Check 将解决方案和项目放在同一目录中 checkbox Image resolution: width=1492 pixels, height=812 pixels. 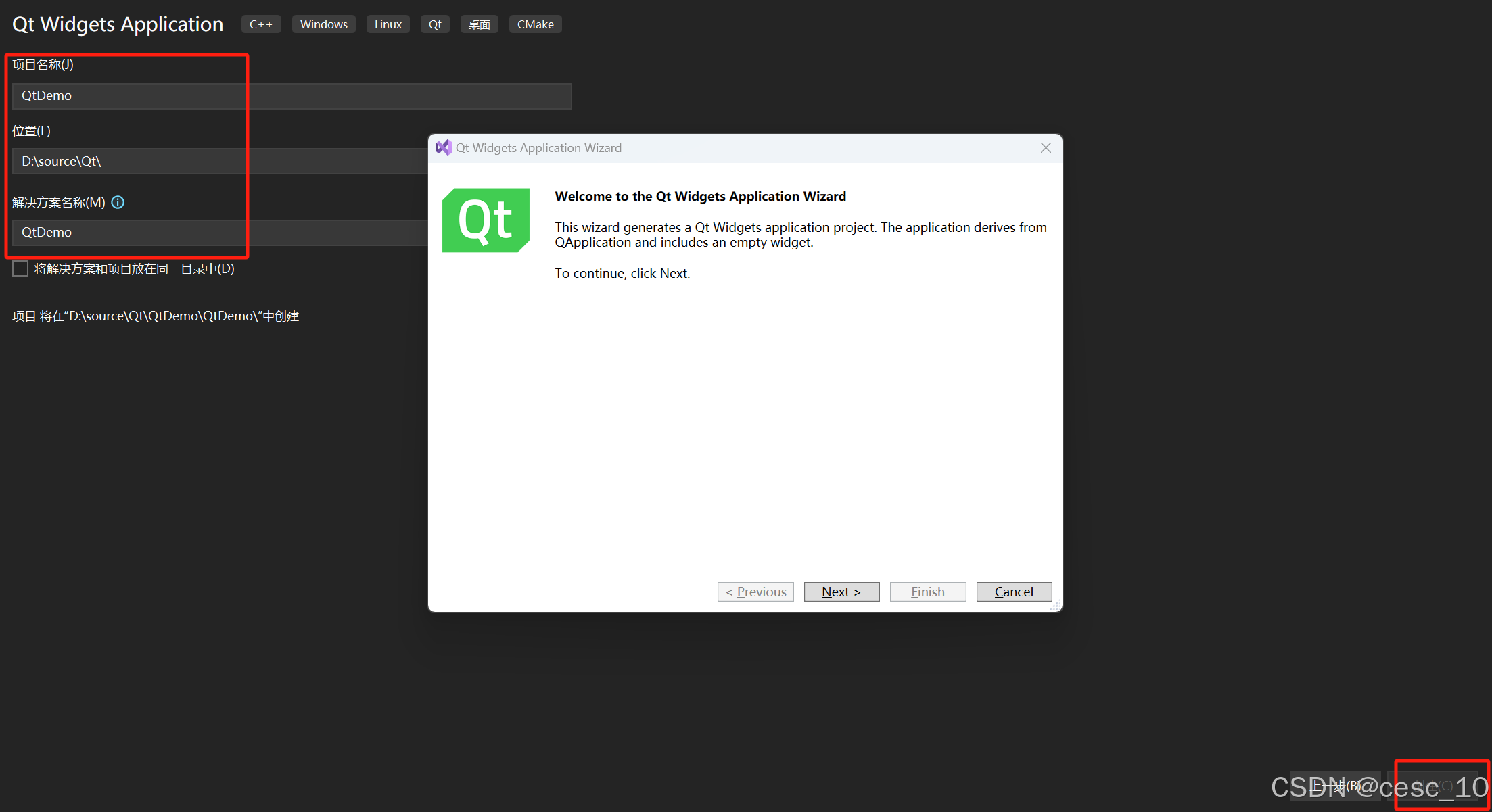(20, 269)
